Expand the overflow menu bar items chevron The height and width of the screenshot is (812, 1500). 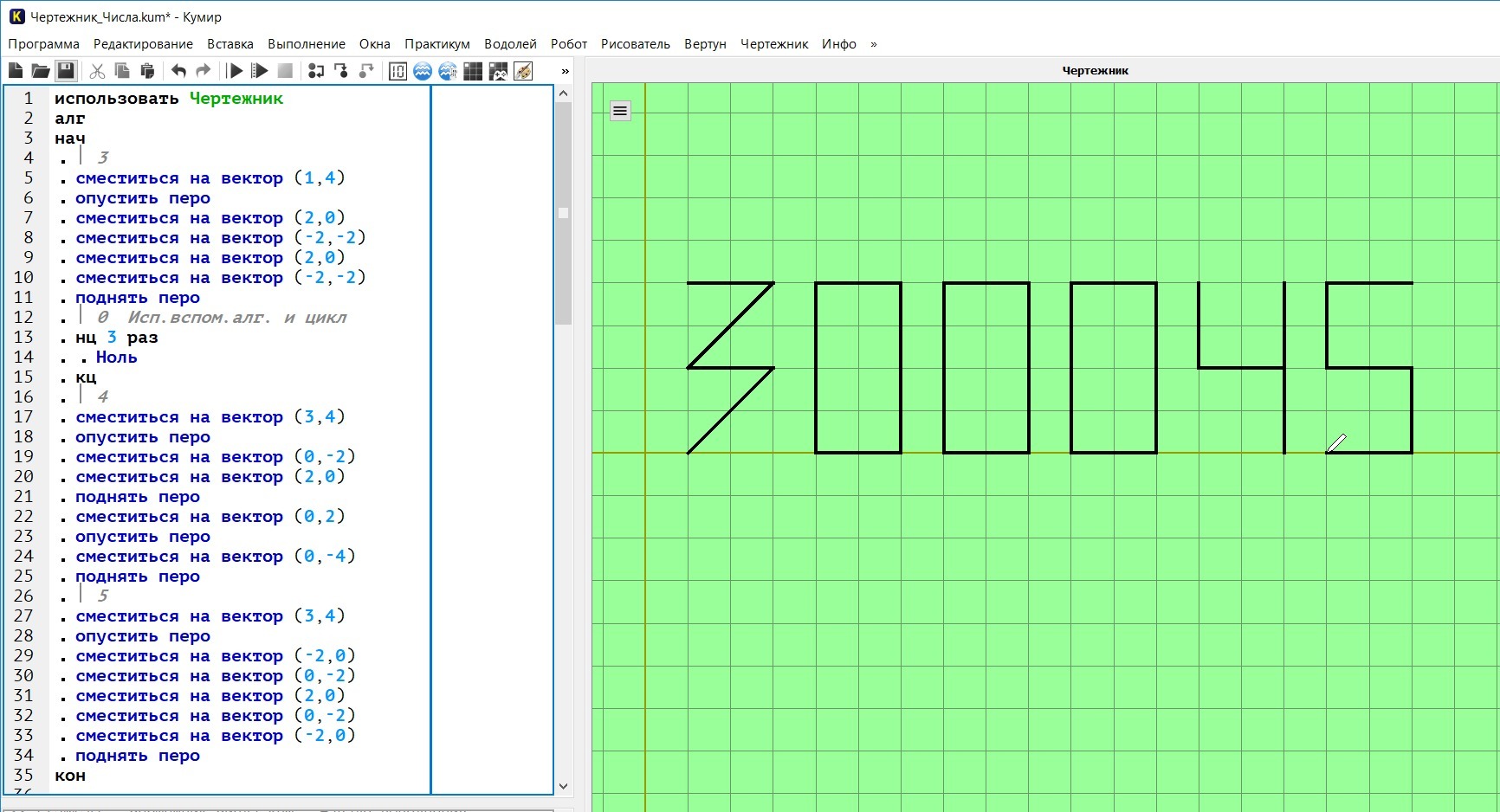[x=874, y=44]
